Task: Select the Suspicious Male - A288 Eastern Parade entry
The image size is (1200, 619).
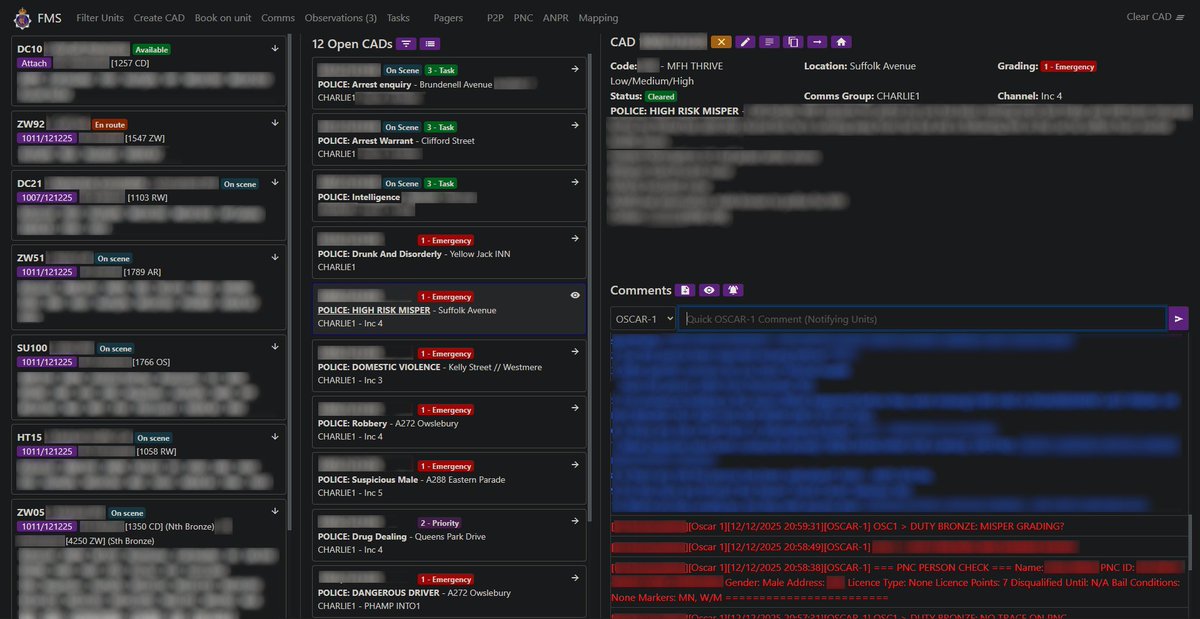Action: [x=449, y=479]
